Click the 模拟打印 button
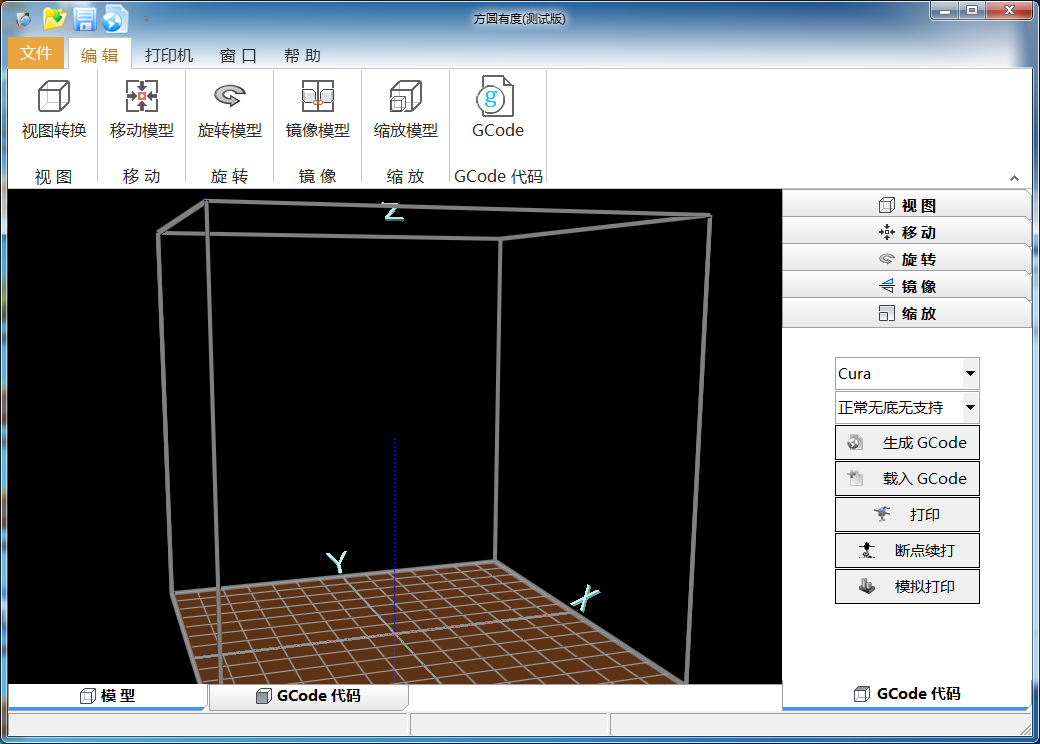 tap(907, 586)
